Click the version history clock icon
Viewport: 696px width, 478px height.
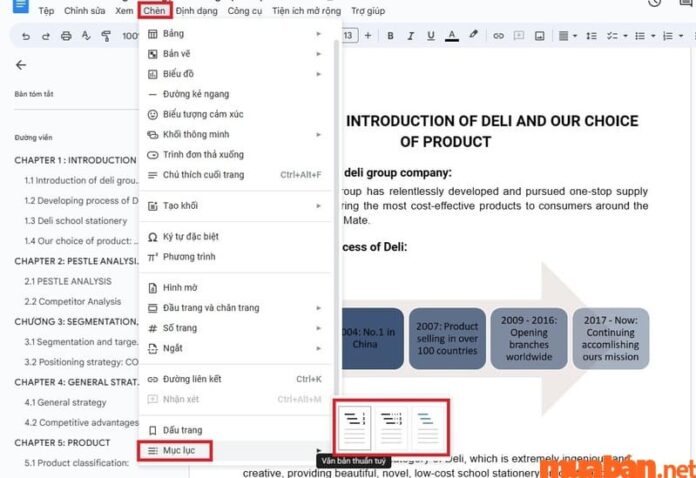[654, 4]
